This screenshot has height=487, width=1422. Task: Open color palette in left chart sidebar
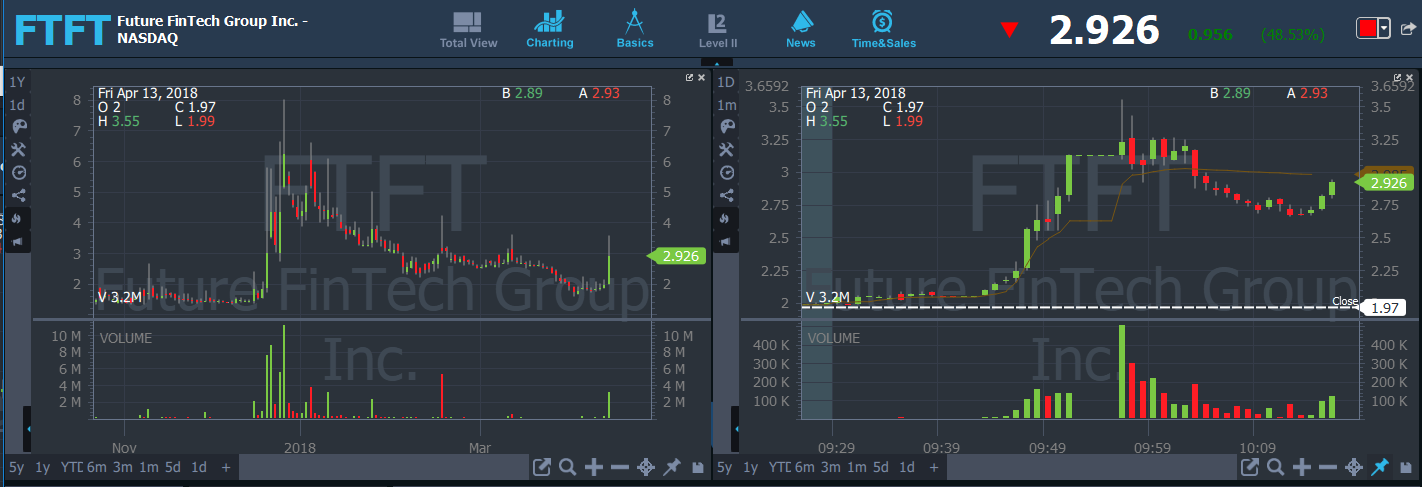click(x=18, y=127)
